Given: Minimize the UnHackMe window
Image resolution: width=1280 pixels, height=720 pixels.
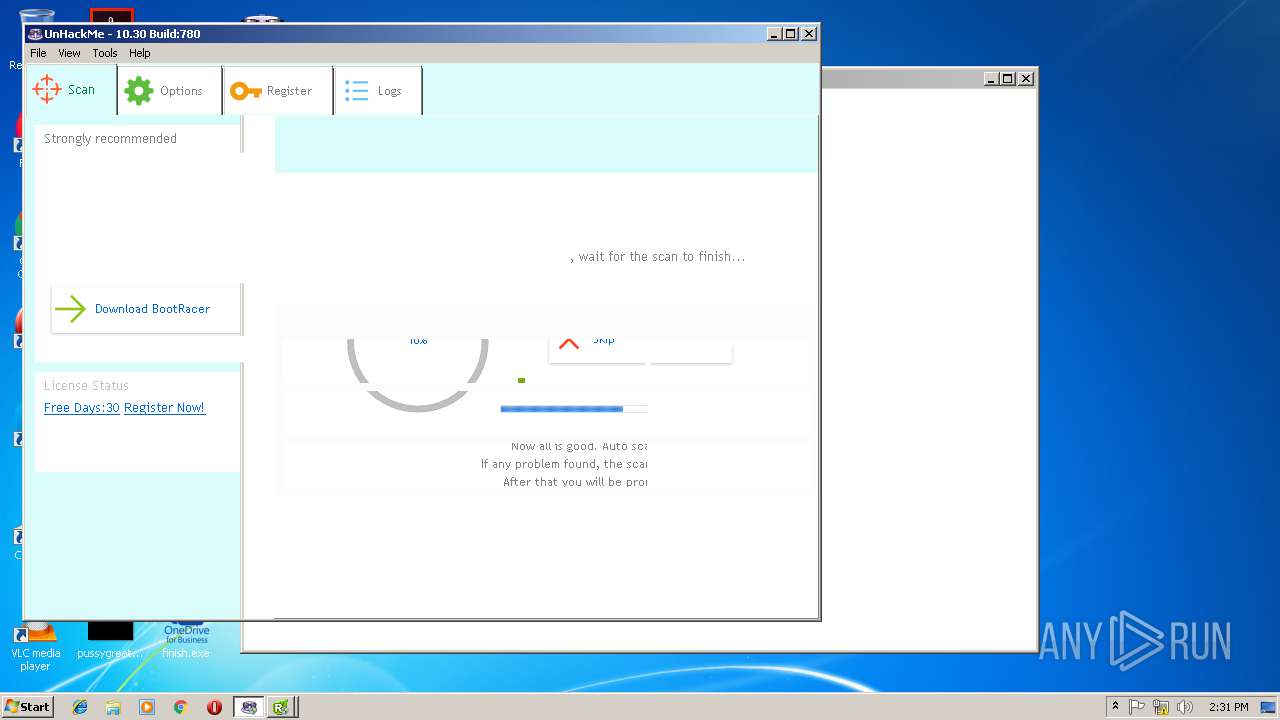Looking at the screenshot, I should point(775,33).
